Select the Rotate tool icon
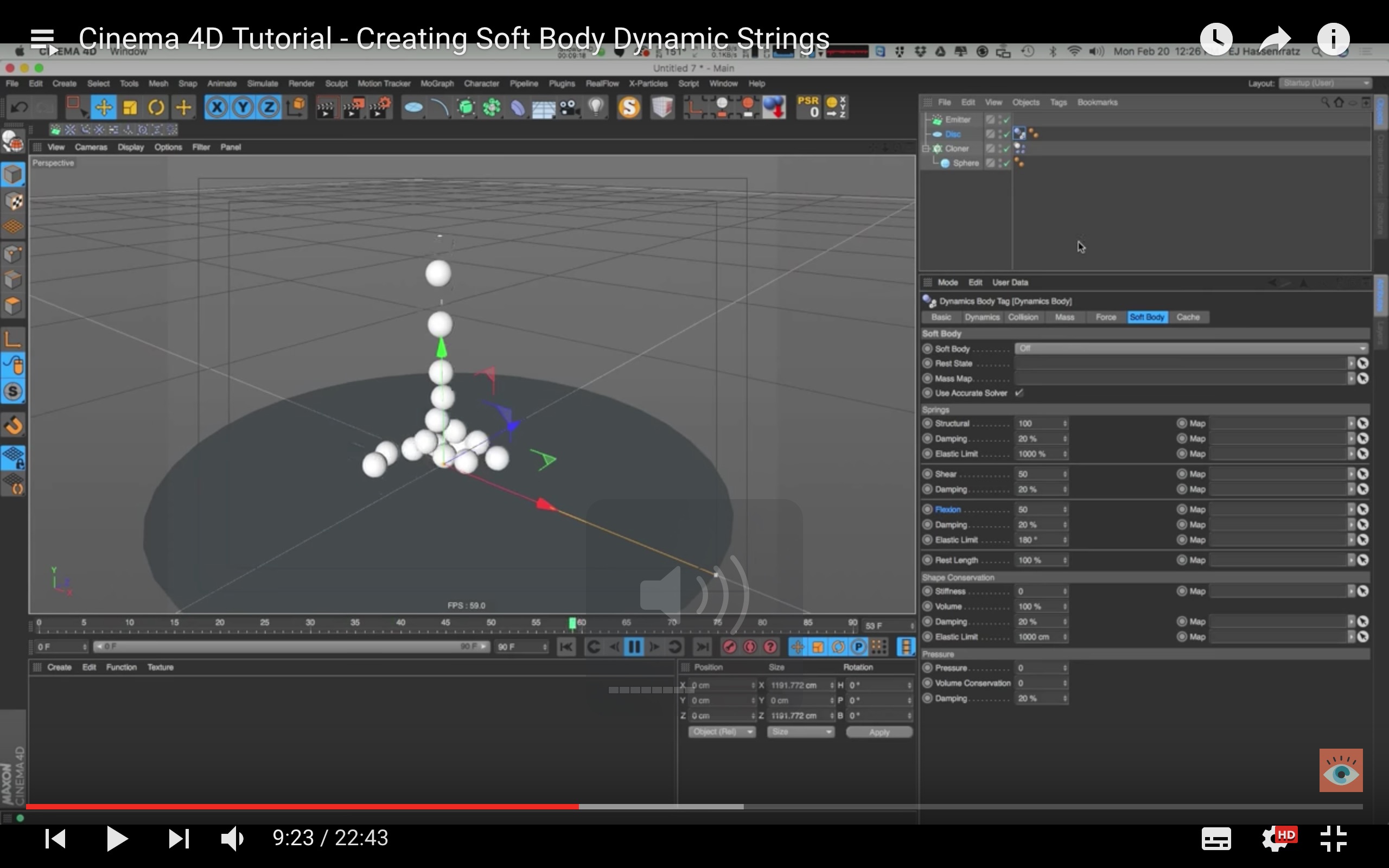 [x=156, y=107]
